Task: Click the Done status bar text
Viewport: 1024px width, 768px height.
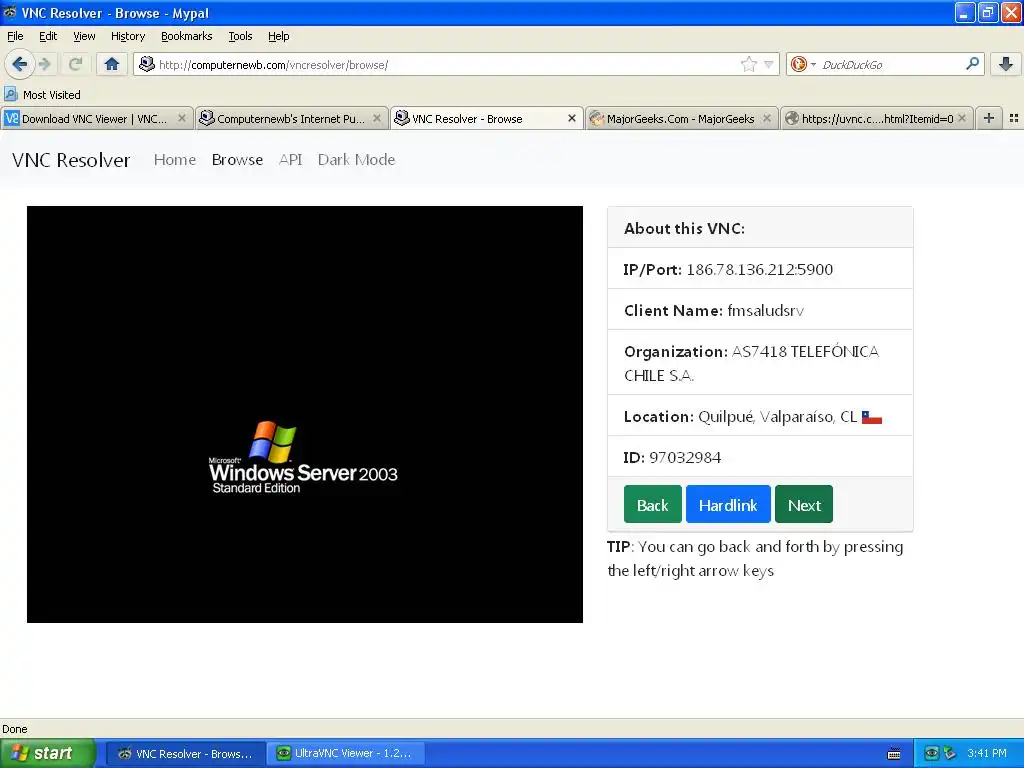Action: pos(14,729)
